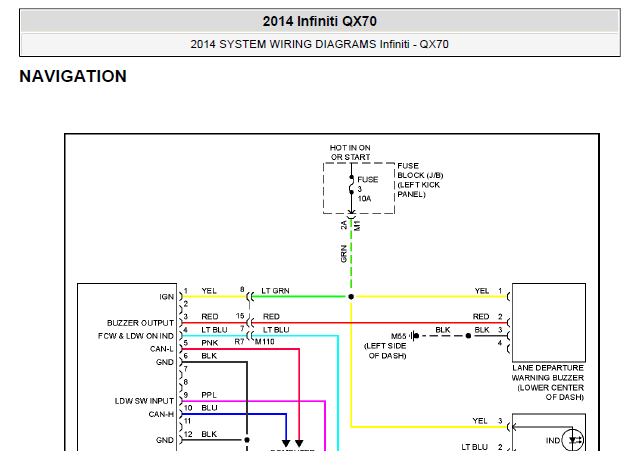Click the 'FUSE 3 10A' label
This screenshot has height=451, width=628.
(x=367, y=189)
